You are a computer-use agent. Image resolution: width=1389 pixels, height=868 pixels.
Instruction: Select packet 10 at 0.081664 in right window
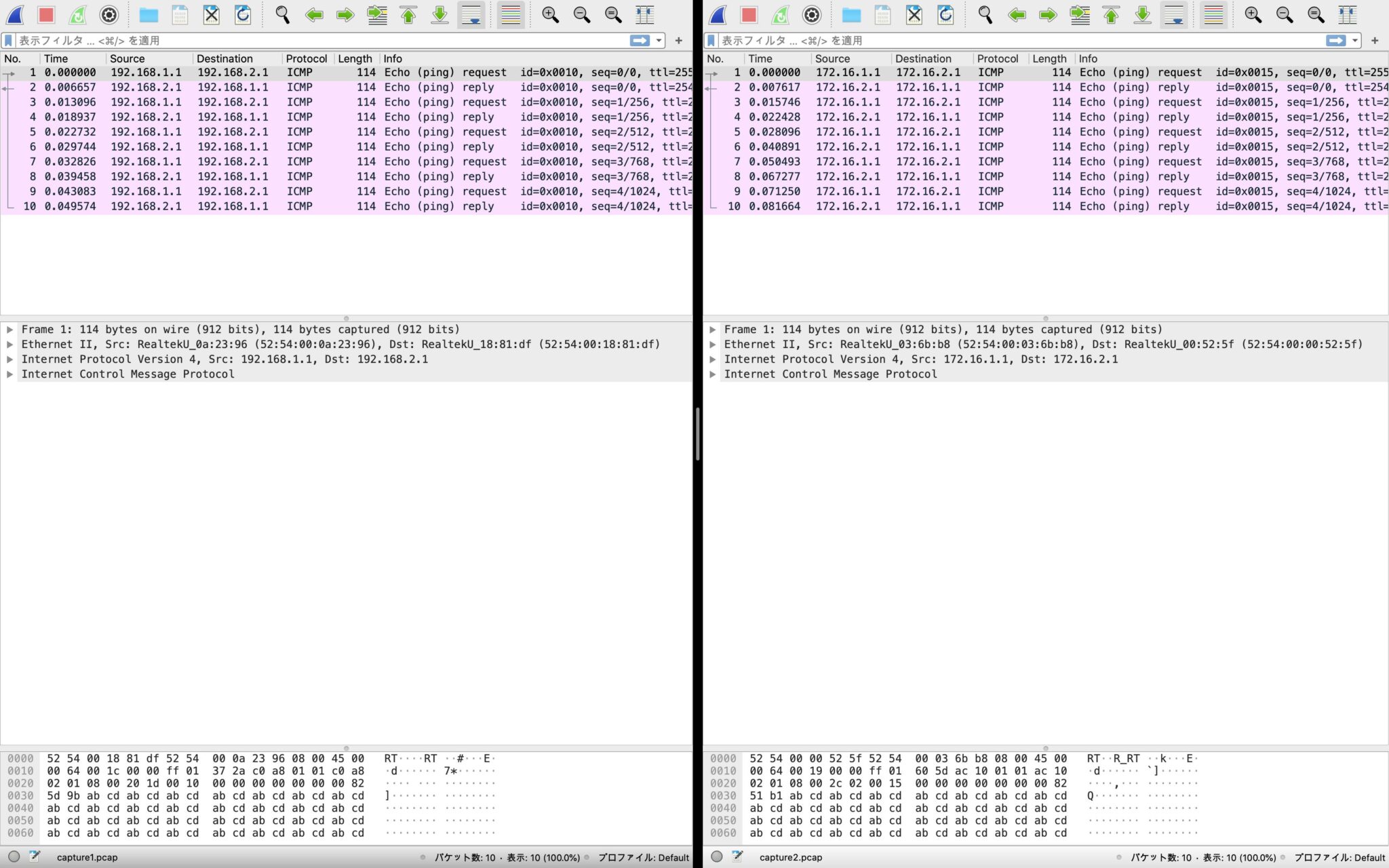(x=1046, y=206)
